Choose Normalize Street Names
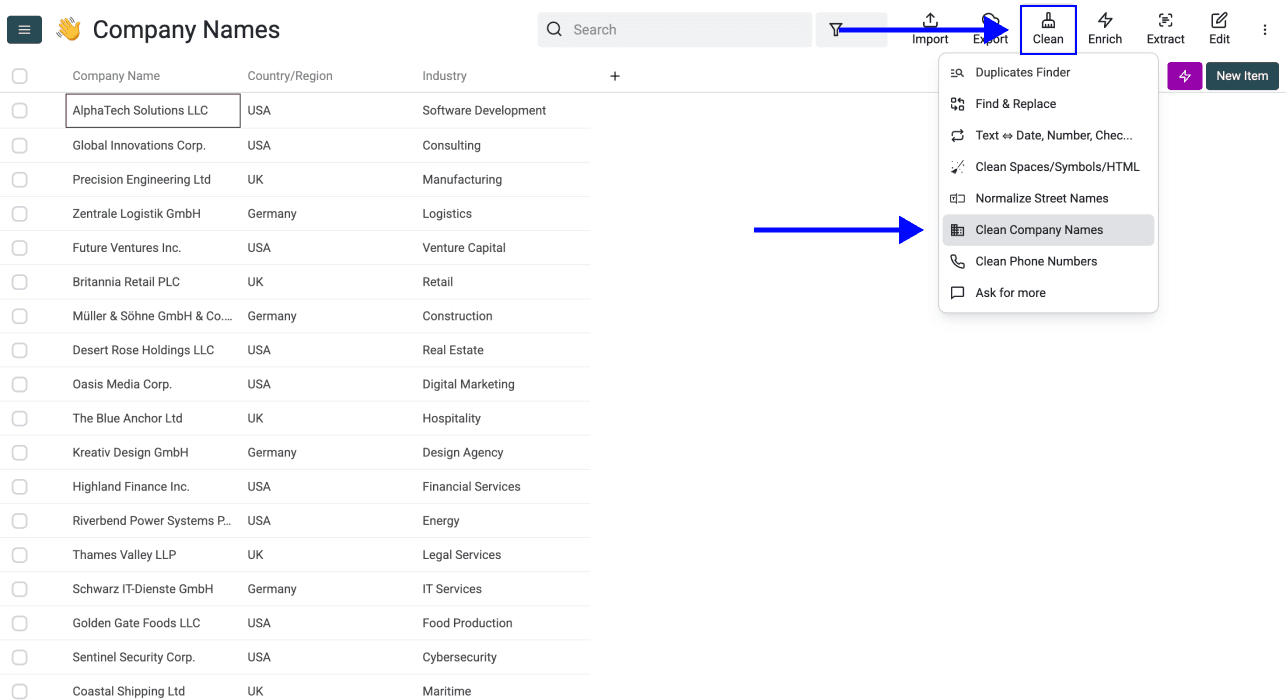Screen dimensions: 1286x700 (1042, 198)
